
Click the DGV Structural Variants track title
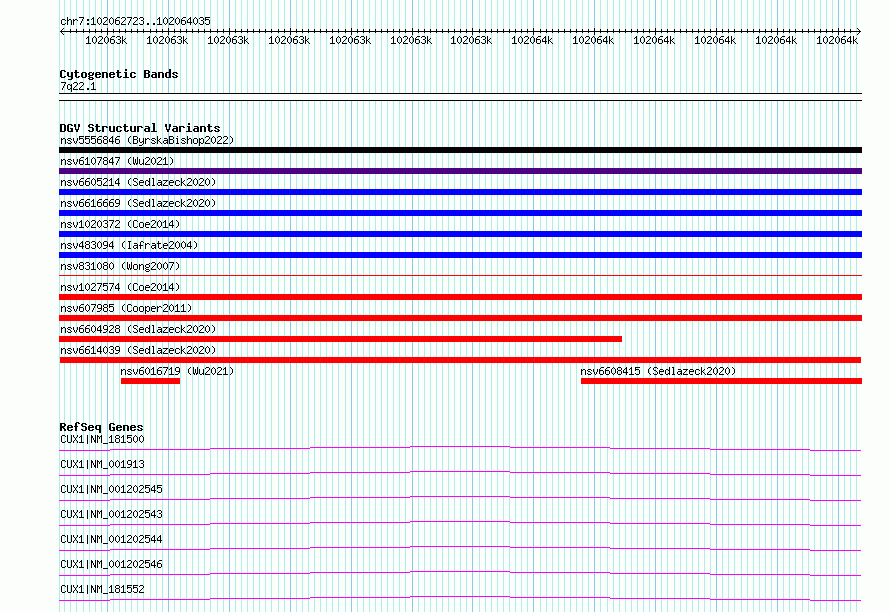coord(140,128)
